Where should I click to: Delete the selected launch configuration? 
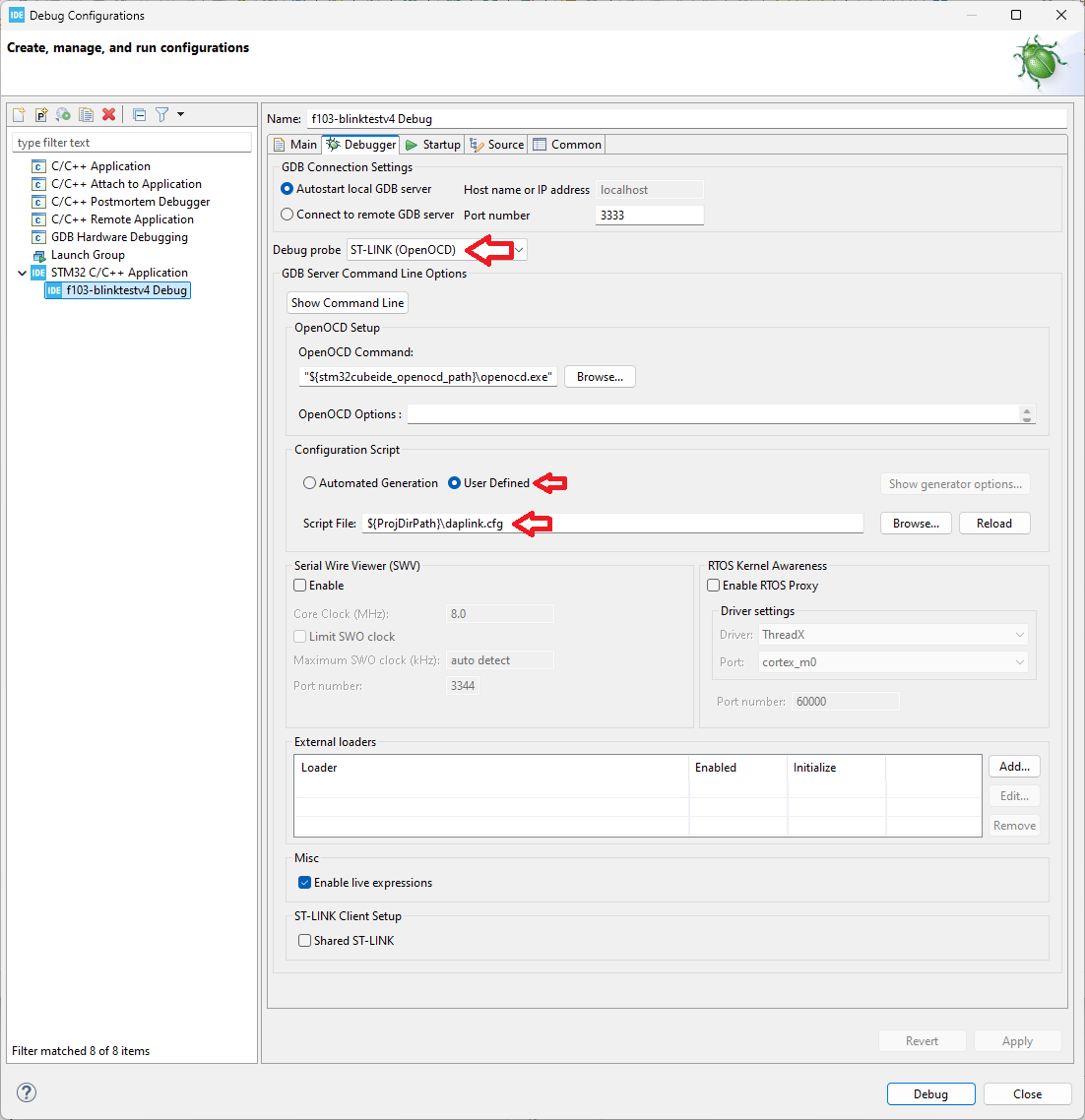(x=108, y=114)
